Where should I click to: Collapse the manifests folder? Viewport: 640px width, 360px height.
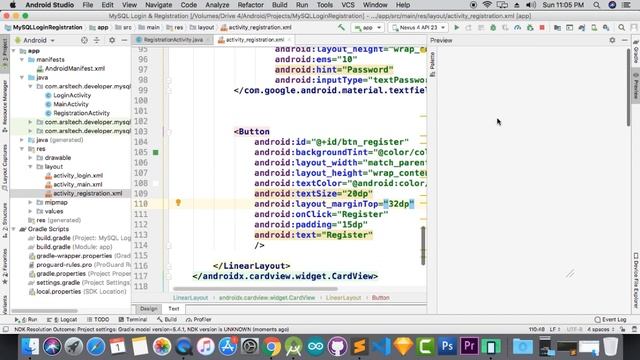coord(22,60)
